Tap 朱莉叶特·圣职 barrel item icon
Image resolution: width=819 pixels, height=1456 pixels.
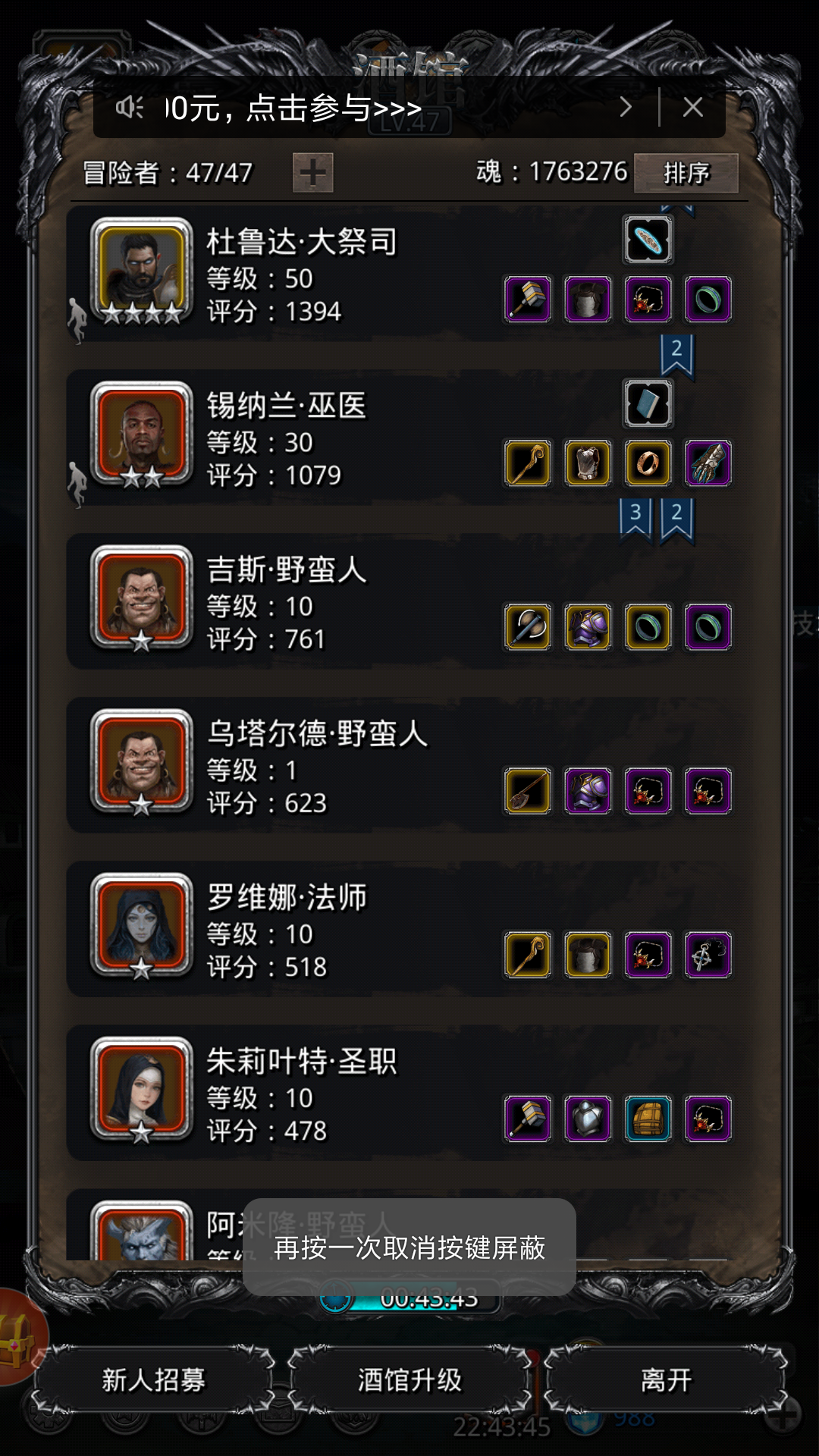[x=648, y=1119]
